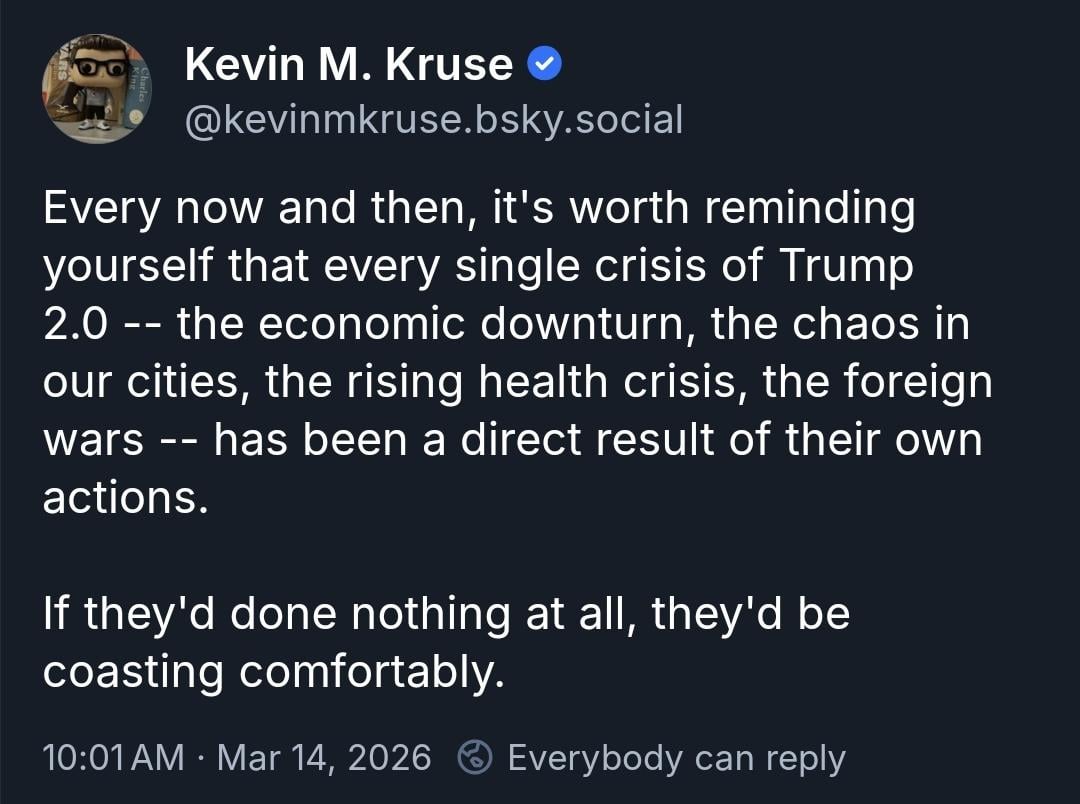Click the word "actions." ending the paragraph
Image resolution: width=1080 pixels, height=804 pixels.
coord(125,498)
